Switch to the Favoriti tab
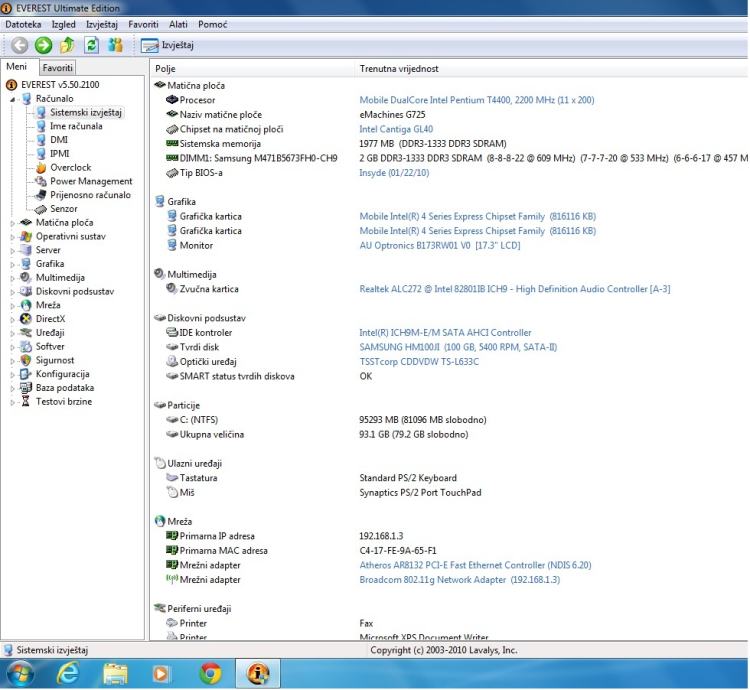Viewport: 750px width, 690px height. (57, 68)
